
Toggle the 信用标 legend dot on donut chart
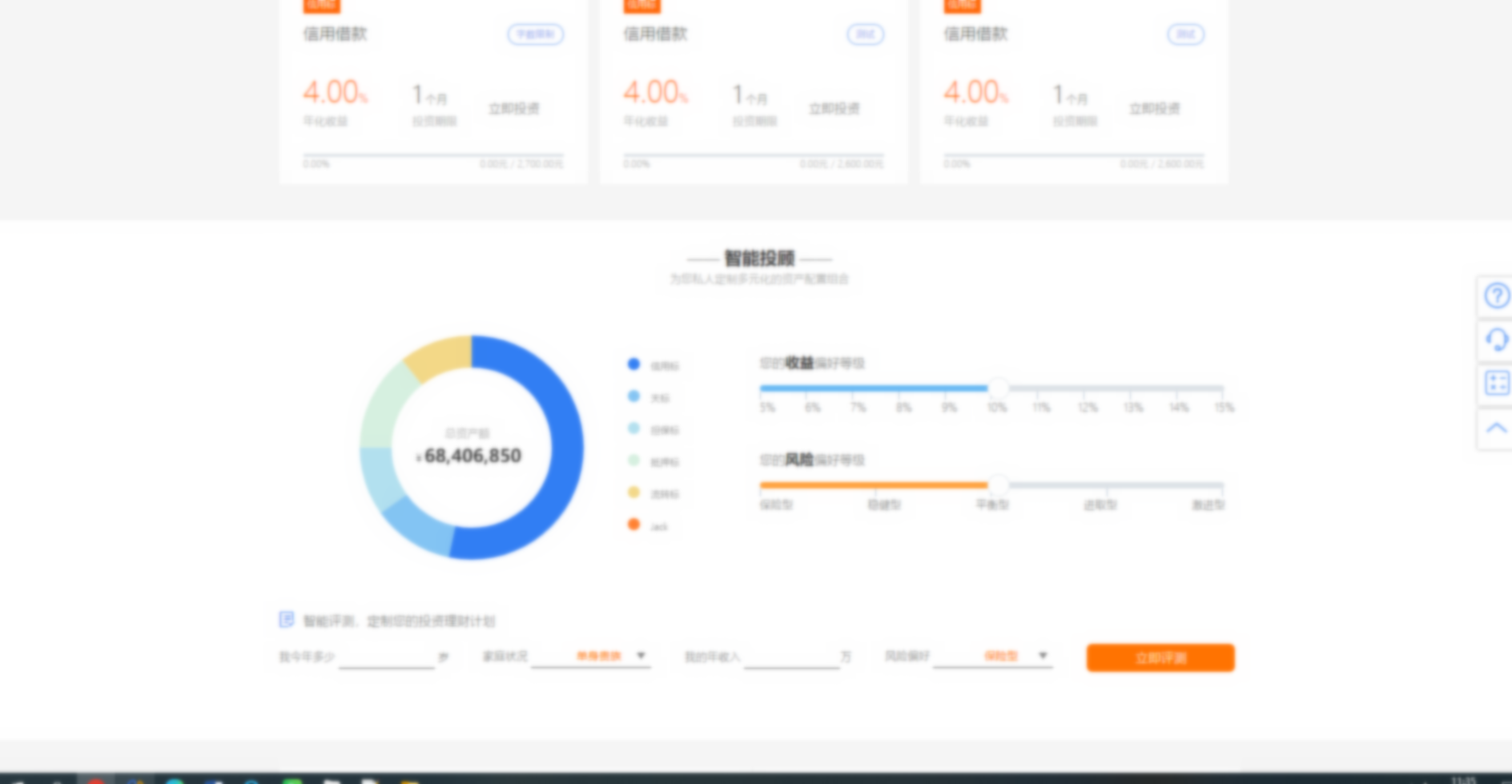[x=633, y=364]
